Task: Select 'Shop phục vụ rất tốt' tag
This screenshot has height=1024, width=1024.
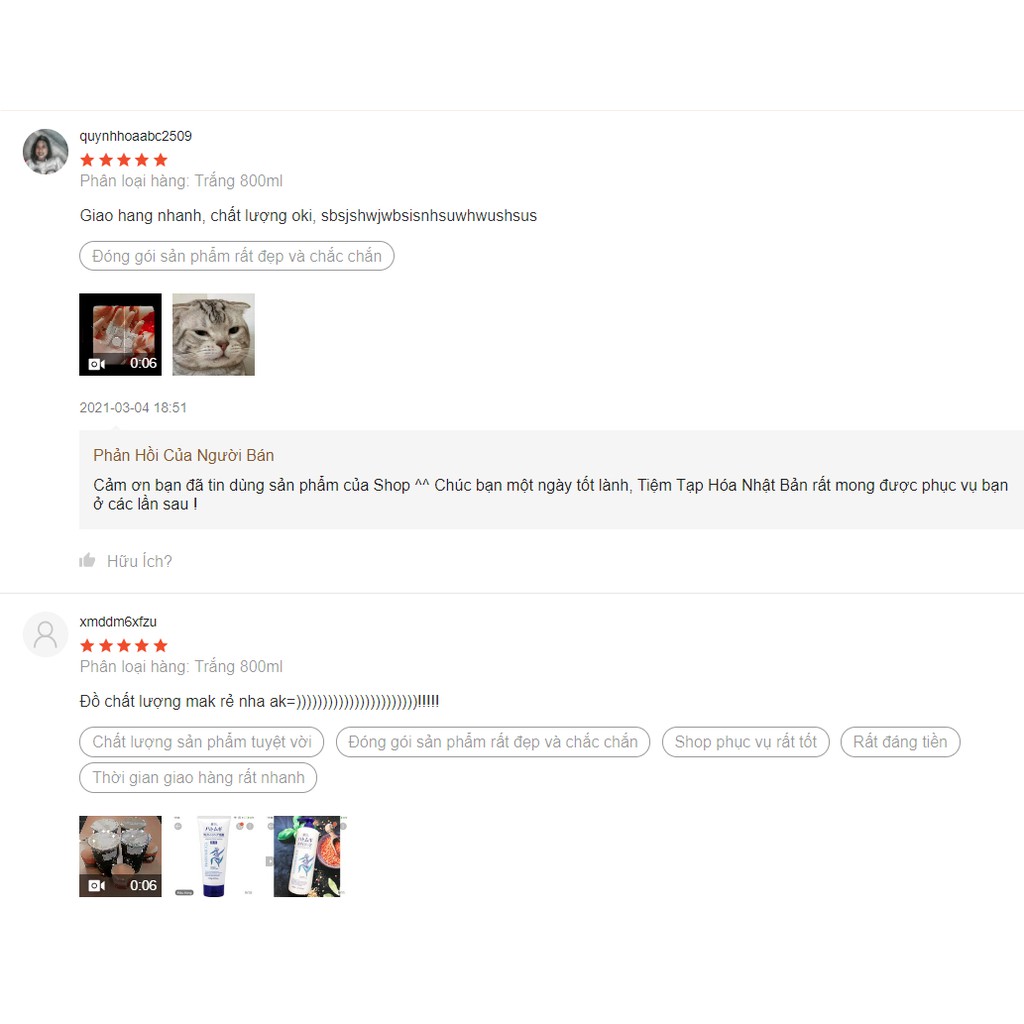Action: pos(746,742)
